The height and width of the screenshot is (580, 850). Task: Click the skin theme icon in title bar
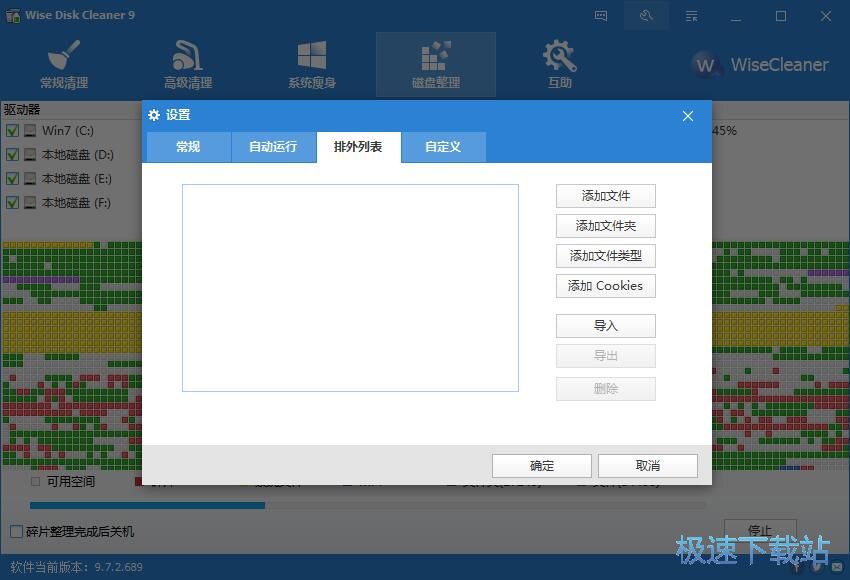(x=646, y=16)
